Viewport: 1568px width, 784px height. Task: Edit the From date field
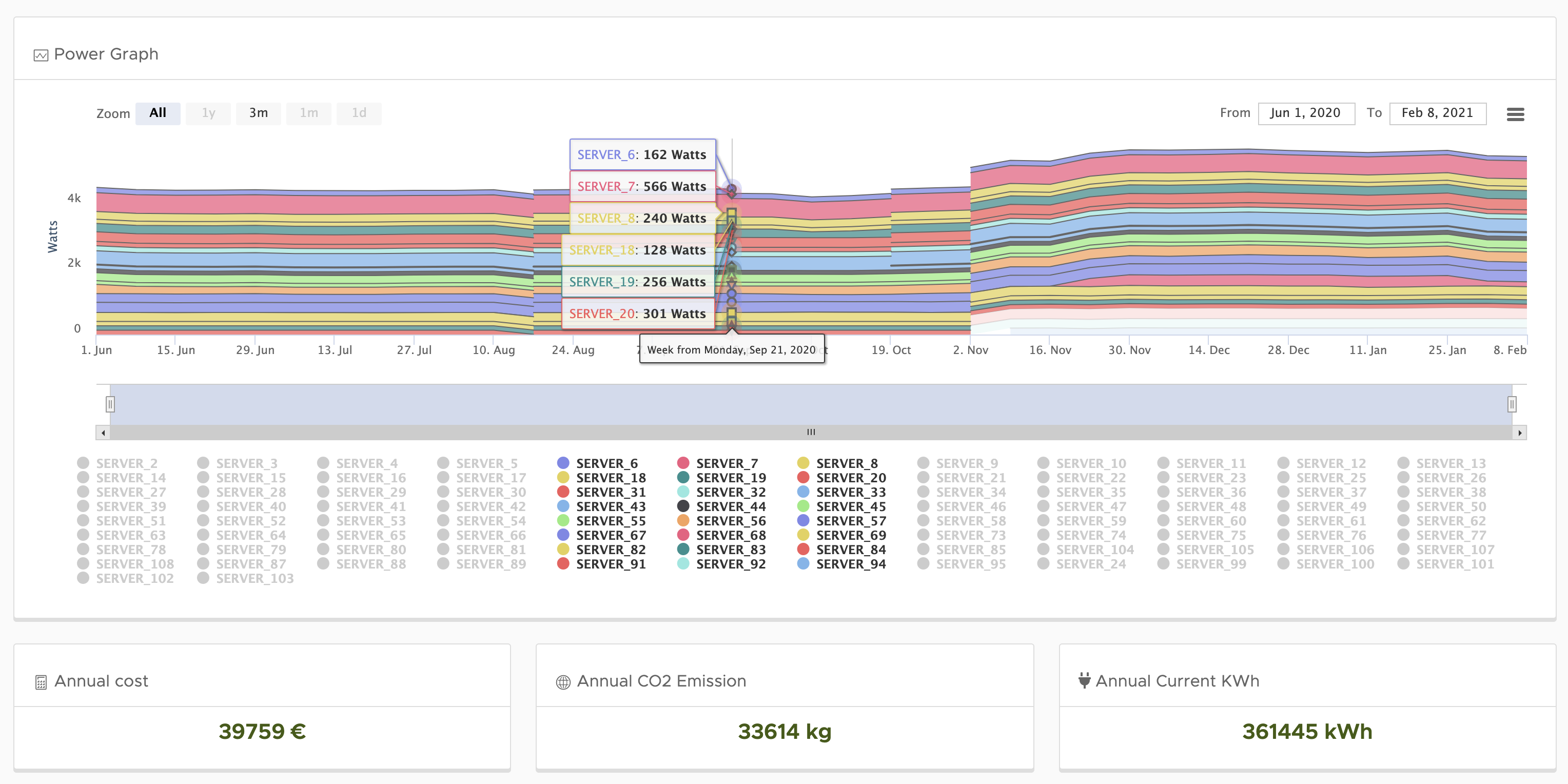(x=1306, y=113)
